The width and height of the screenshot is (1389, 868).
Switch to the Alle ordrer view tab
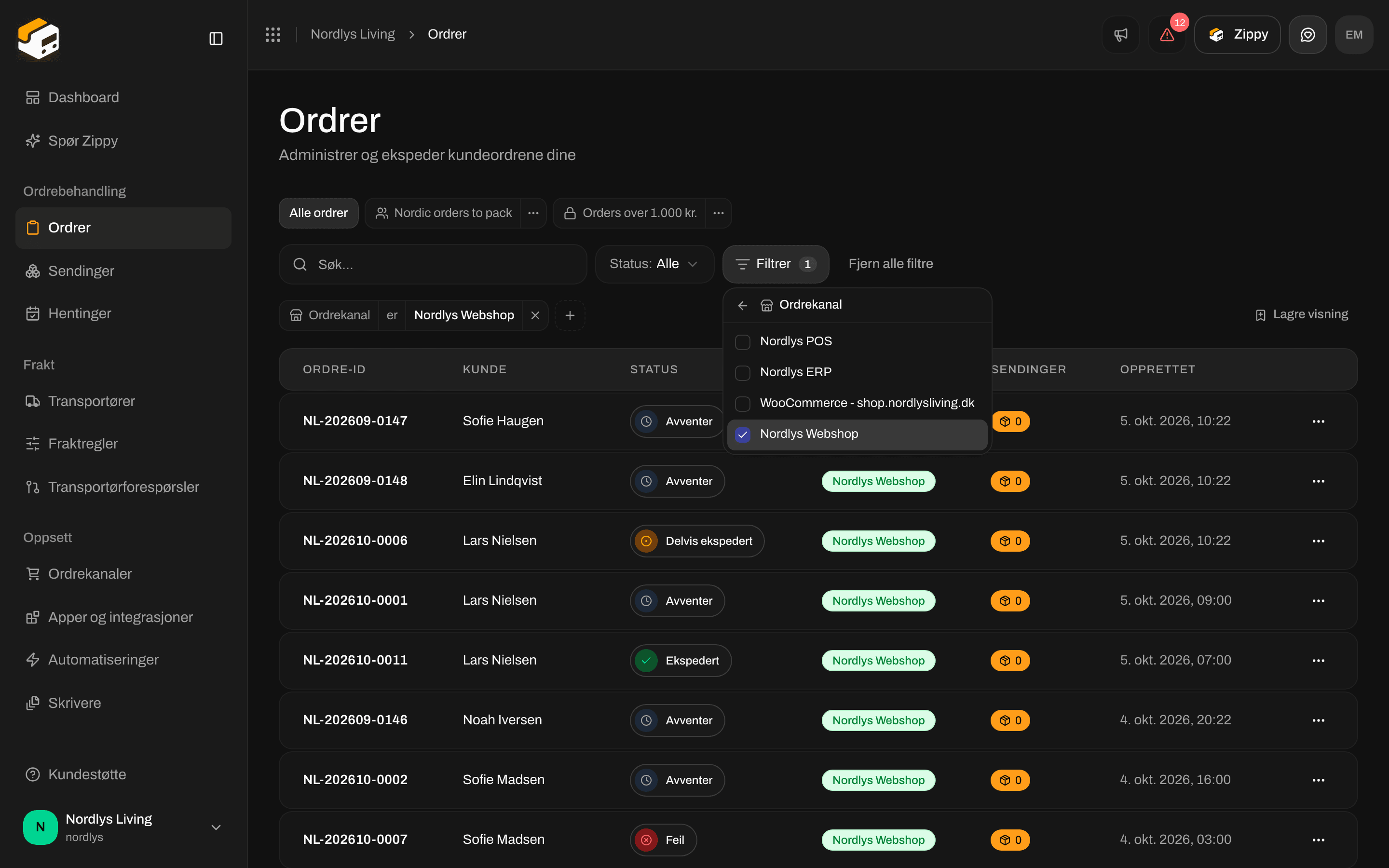[318, 213]
